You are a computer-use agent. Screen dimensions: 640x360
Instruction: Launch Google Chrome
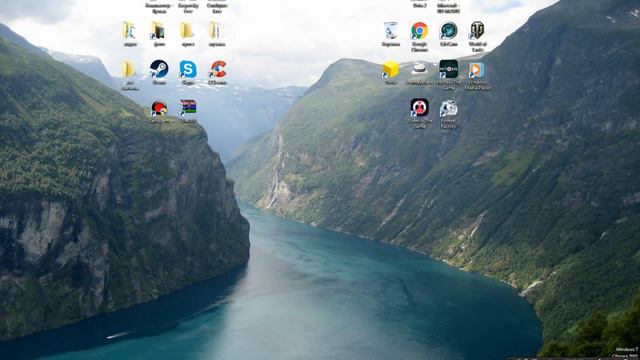420,31
